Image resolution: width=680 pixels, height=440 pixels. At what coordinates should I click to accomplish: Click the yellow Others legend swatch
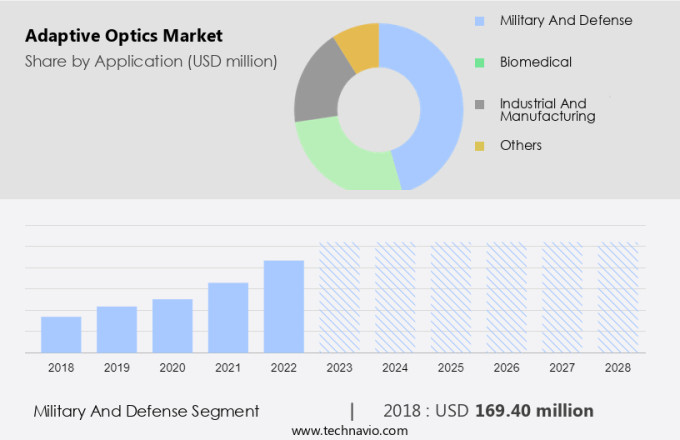480,146
